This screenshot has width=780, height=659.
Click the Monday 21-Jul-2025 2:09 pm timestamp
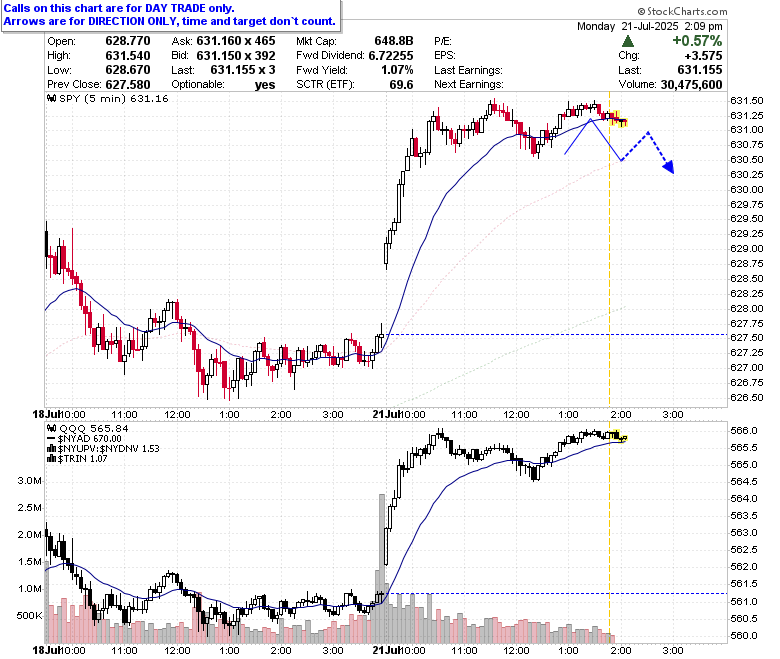click(x=650, y=26)
